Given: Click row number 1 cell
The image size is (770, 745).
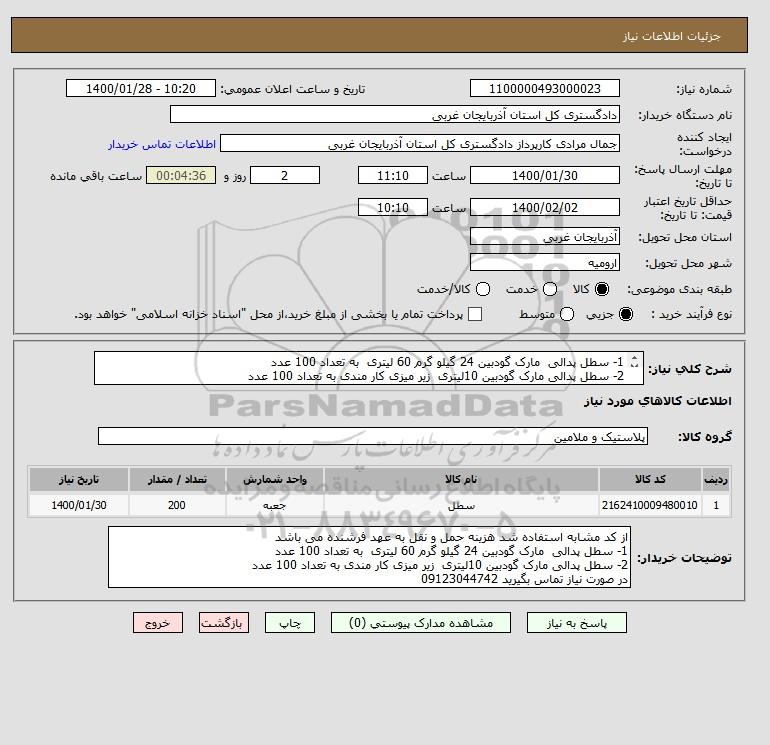Looking at the screenshot, I should (716, 505).
